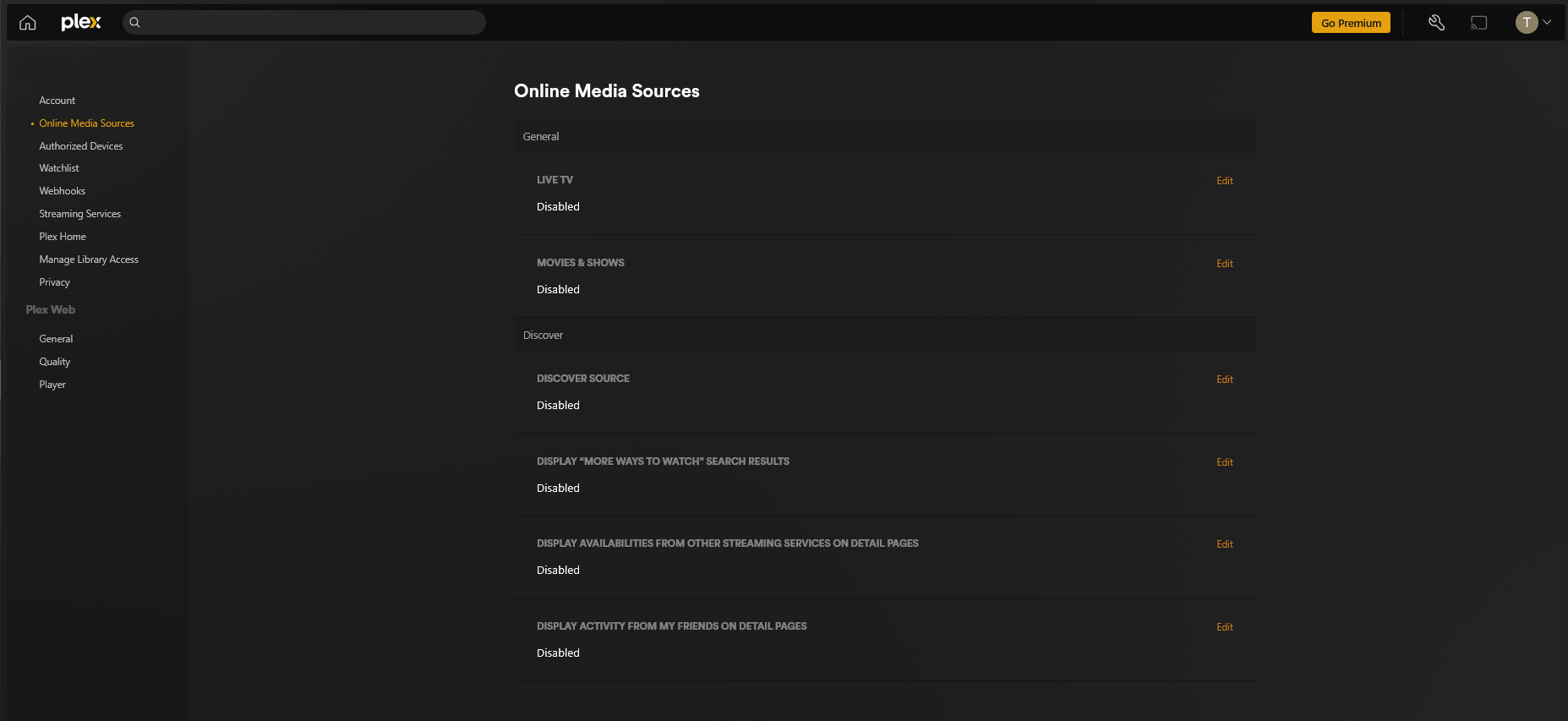This screenshot has width=1568, height=721.
Task: Click the Home icon in top bar
Action: [x=28, y=23]
